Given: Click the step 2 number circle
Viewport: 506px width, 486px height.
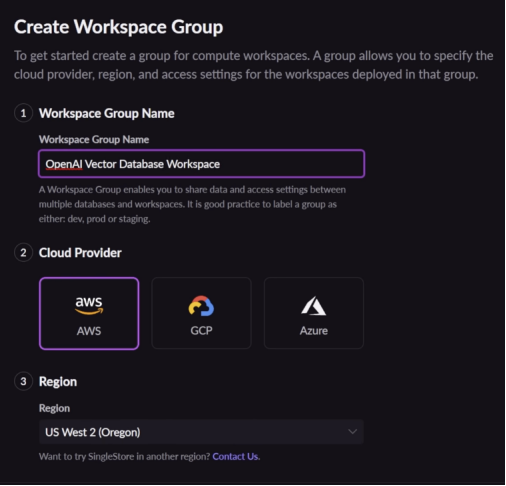Looking at the screenshot, I should click(x=23, y=253).
